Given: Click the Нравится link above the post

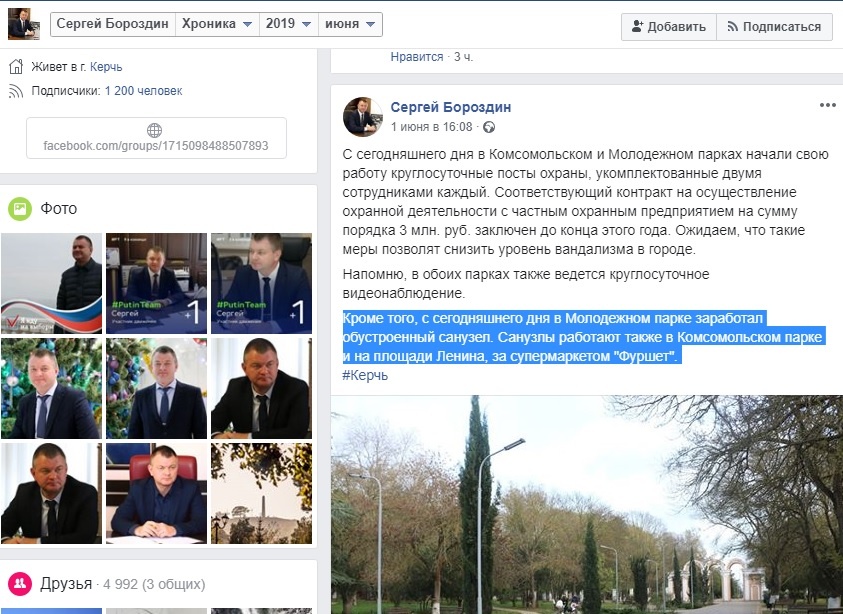Looking at the screenshot, I should (x=416, y=57).
